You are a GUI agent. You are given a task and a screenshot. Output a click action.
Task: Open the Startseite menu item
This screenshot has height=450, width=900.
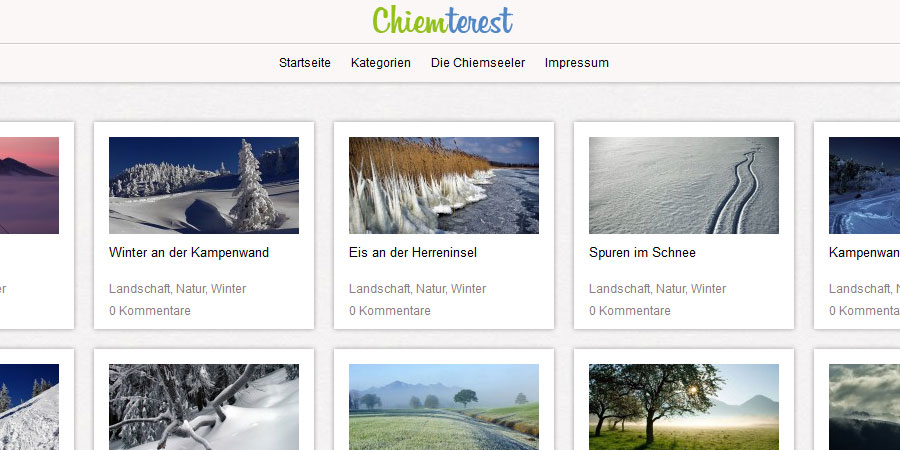(x=305, y=63)
